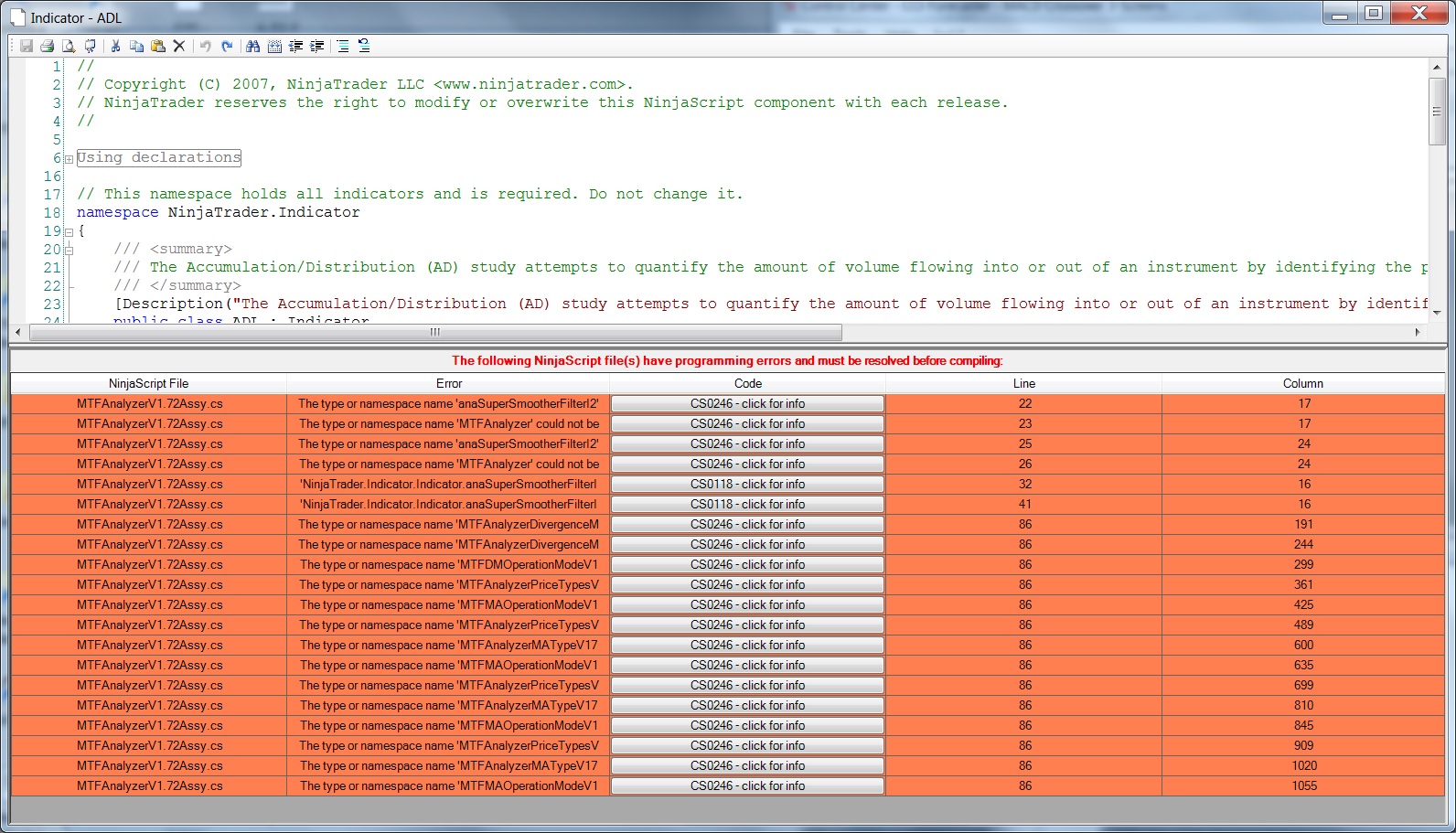Click the uncomment lines icon

coord(364,46)
